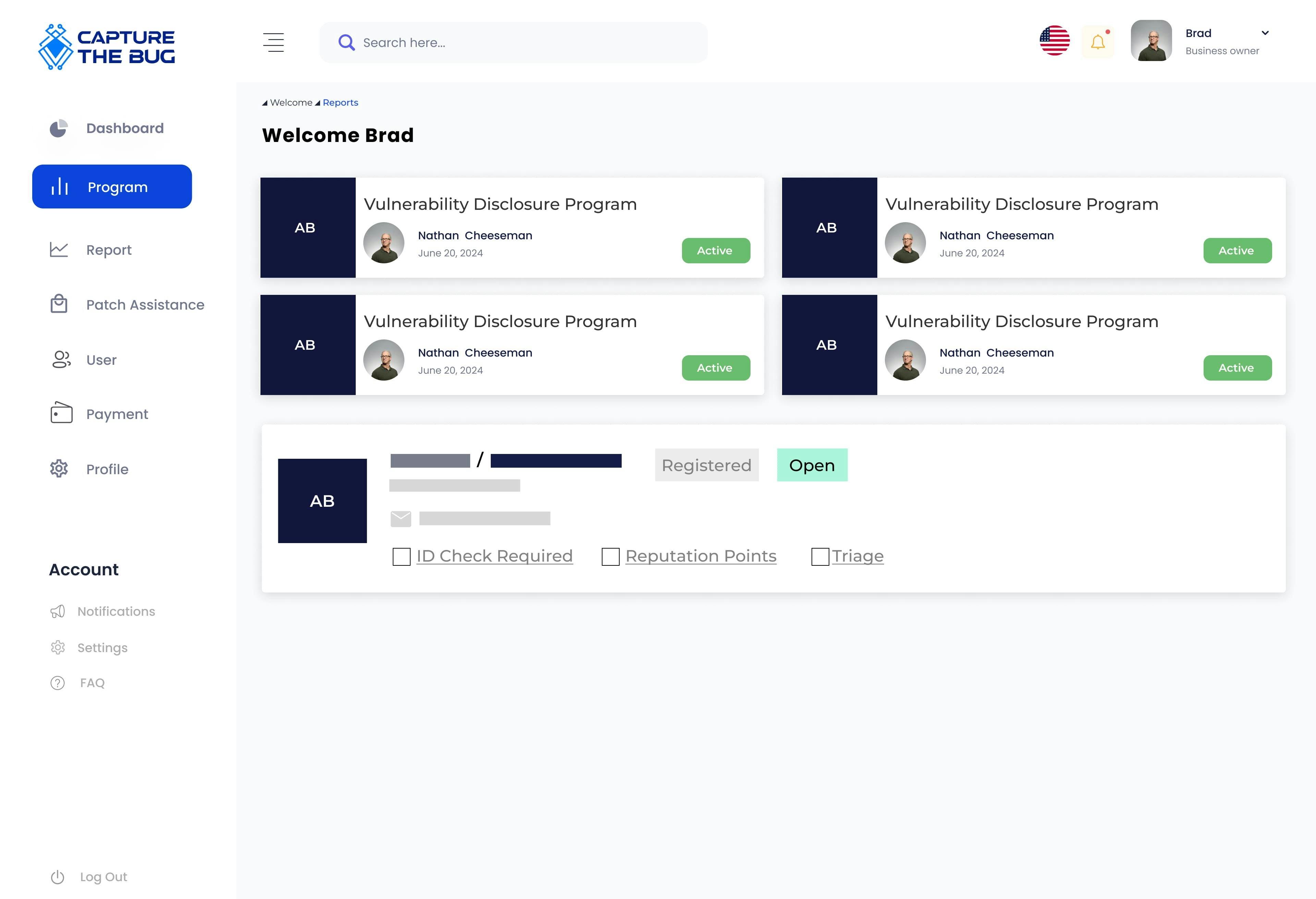Toggle the hamburger menu icon

(x=273, y=43)
